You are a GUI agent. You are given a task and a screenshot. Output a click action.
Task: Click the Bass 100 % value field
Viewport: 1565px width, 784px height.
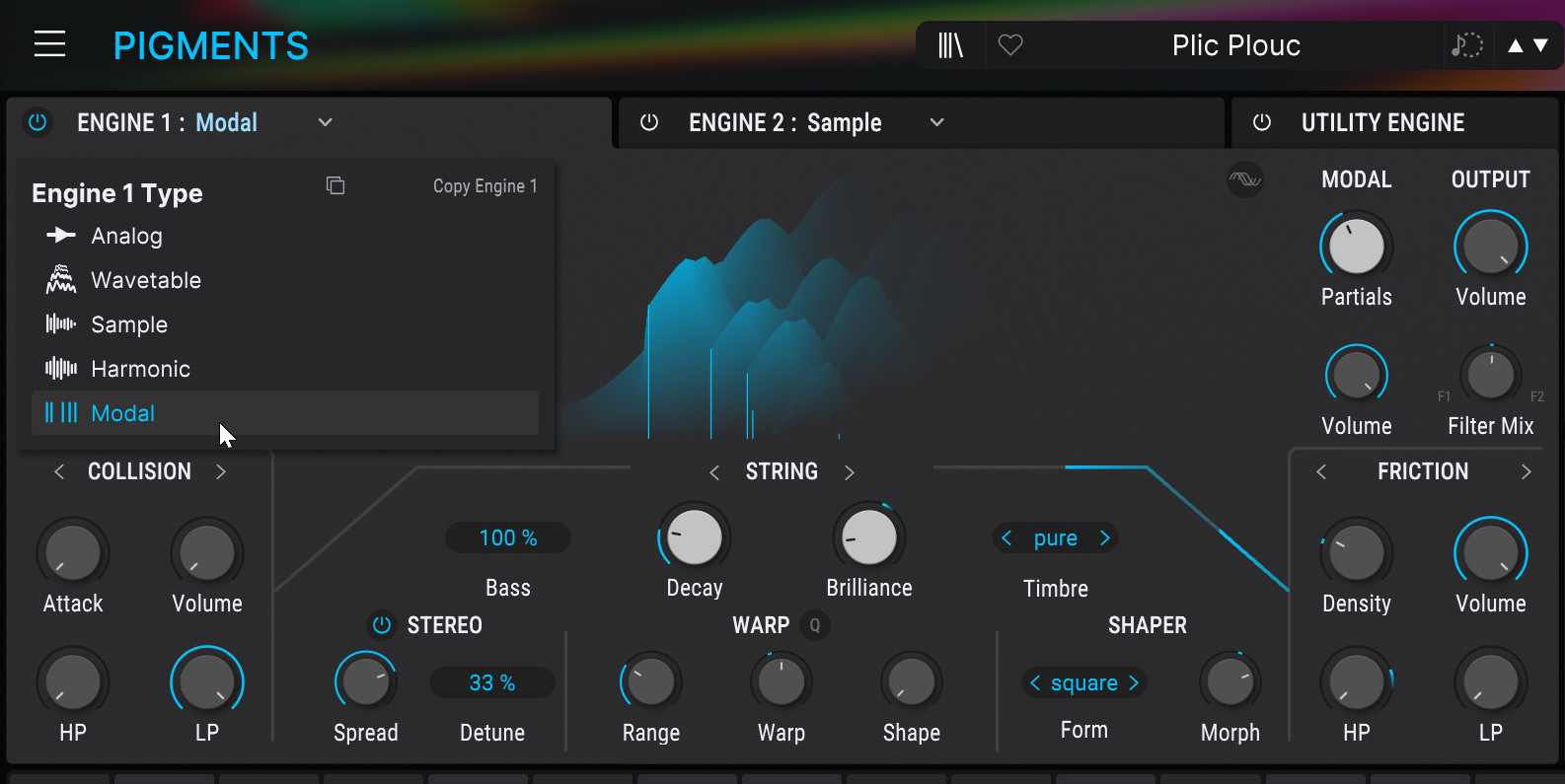coord(508,537)
